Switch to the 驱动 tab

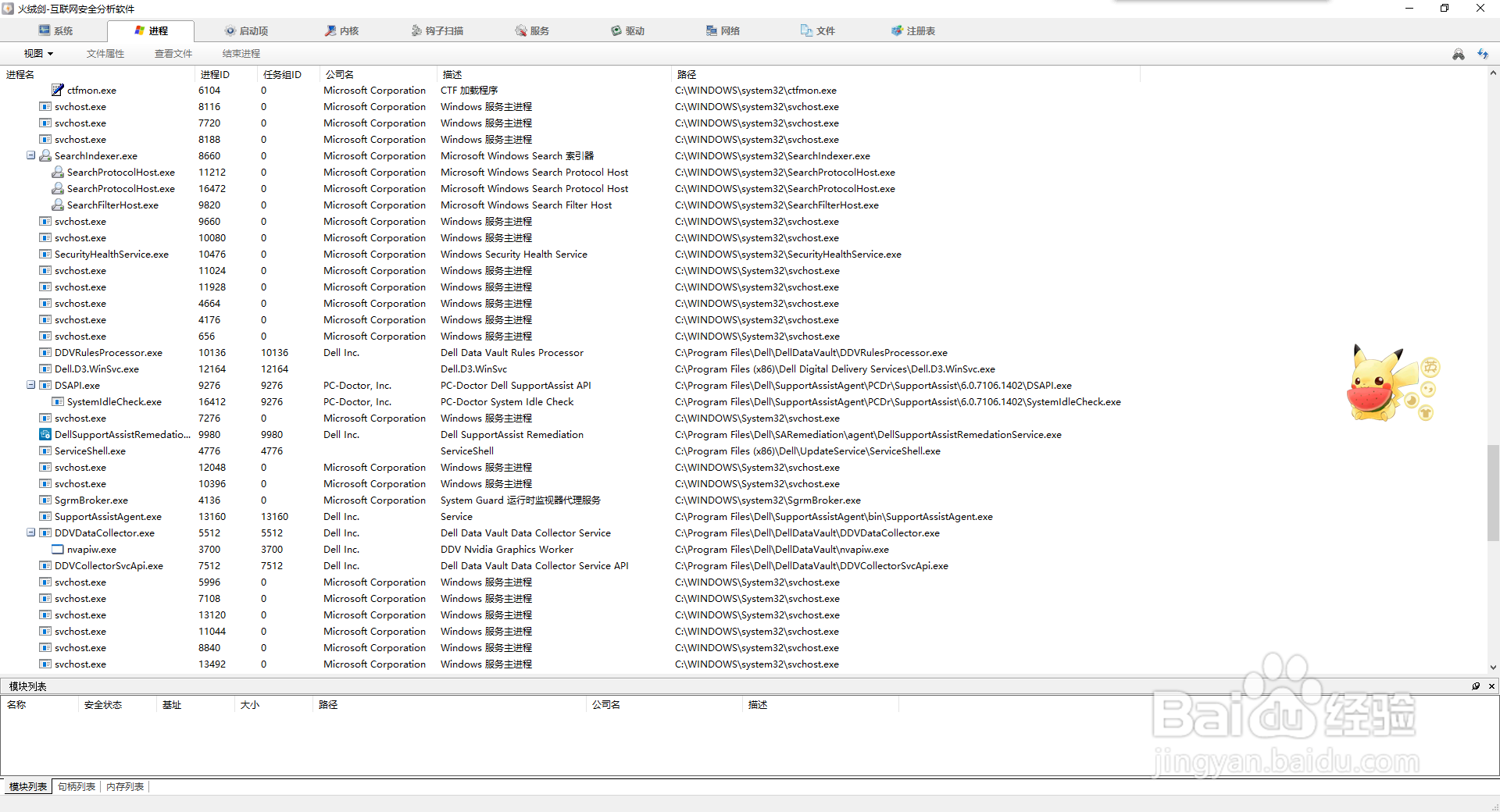(627, 30)
